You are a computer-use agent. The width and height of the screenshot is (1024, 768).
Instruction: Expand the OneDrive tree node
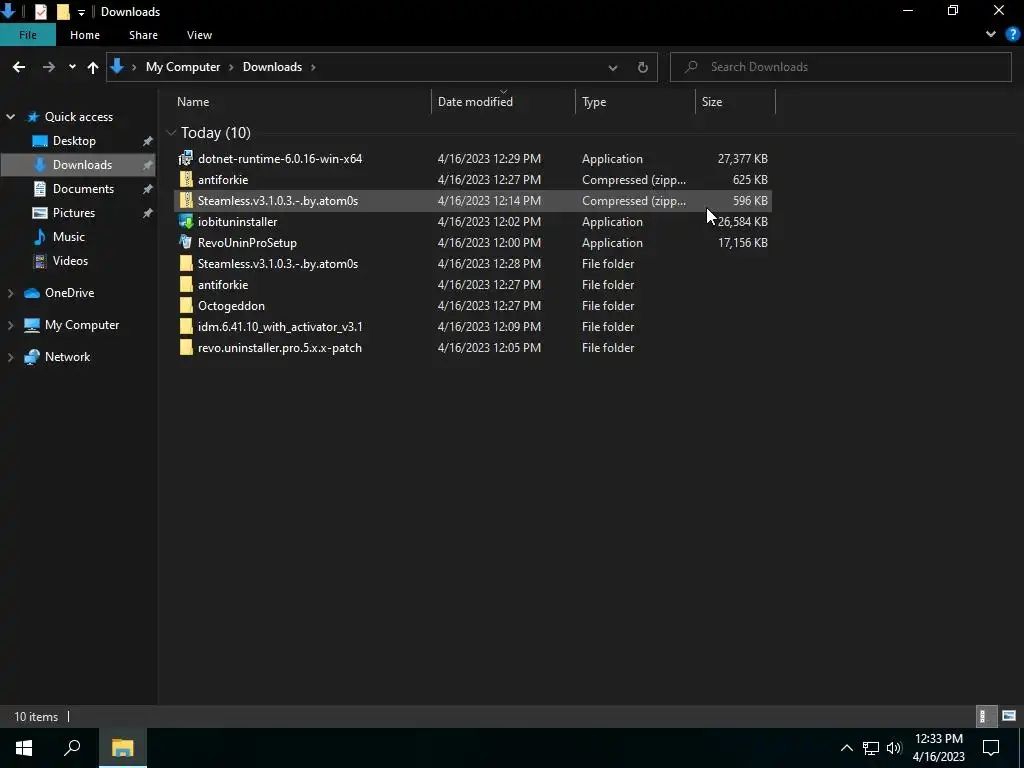pyautogui.click(x=10, y=293)
